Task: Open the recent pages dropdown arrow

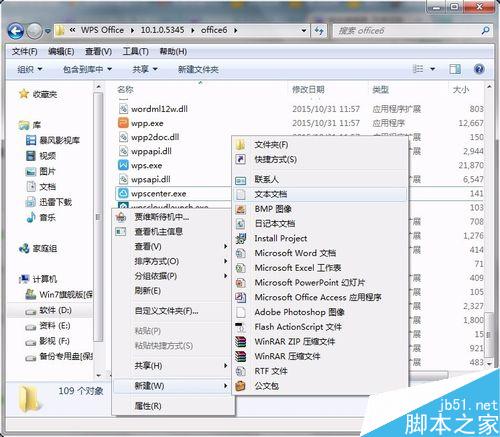Action: 48,31
